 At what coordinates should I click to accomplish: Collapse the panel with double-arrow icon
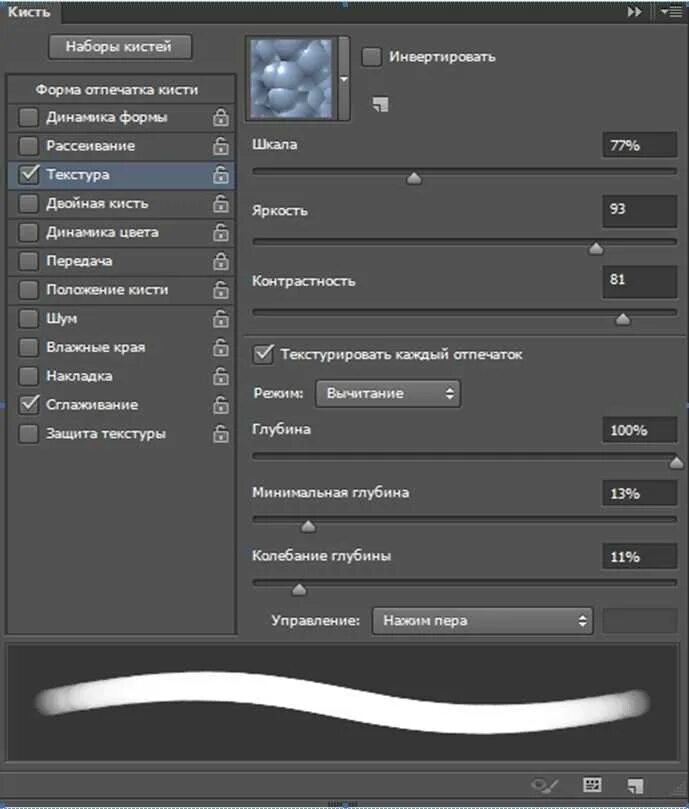(634, 11)
